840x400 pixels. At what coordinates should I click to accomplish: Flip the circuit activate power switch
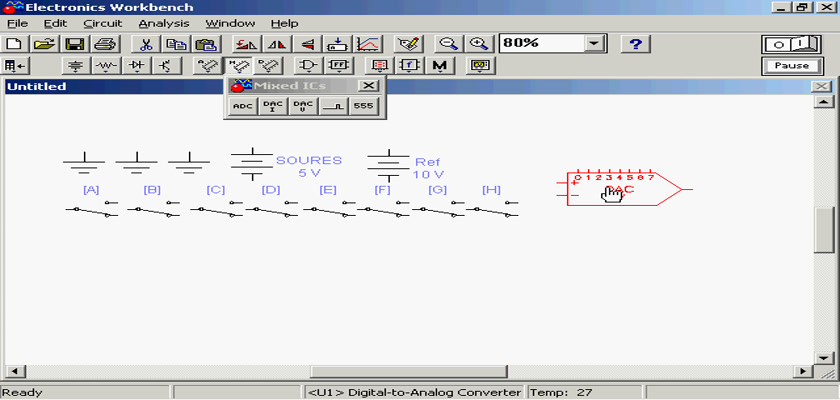point(791,44)
